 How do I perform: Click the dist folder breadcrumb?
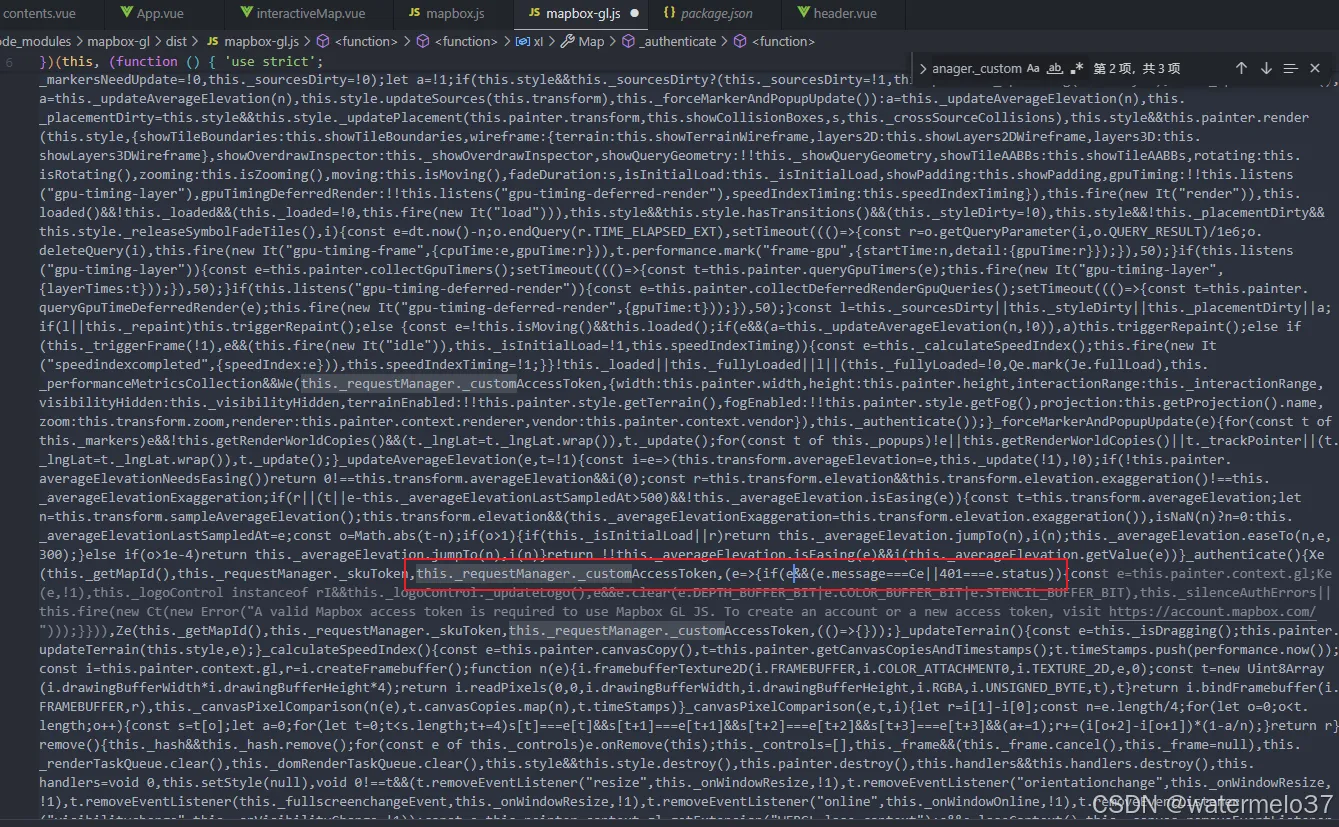(177, 41)
